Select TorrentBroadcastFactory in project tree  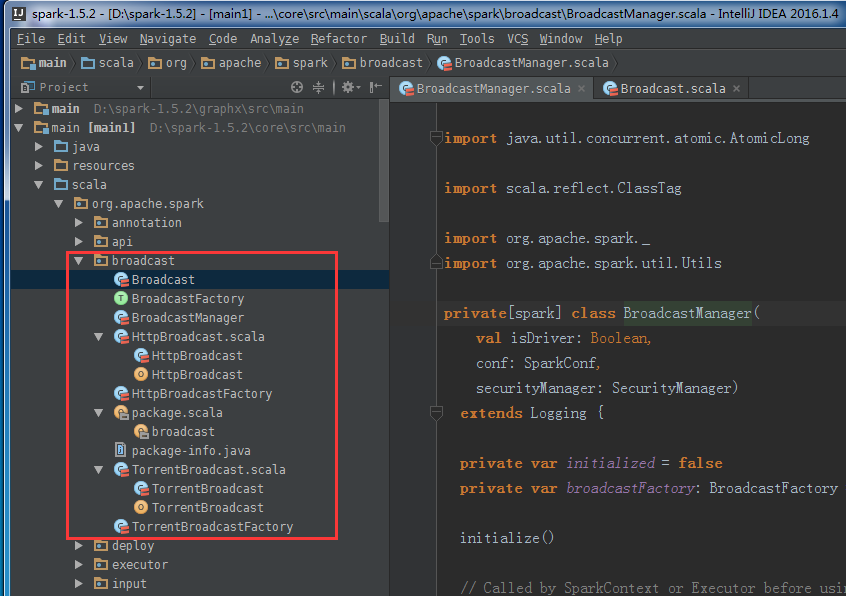point(212,526)
